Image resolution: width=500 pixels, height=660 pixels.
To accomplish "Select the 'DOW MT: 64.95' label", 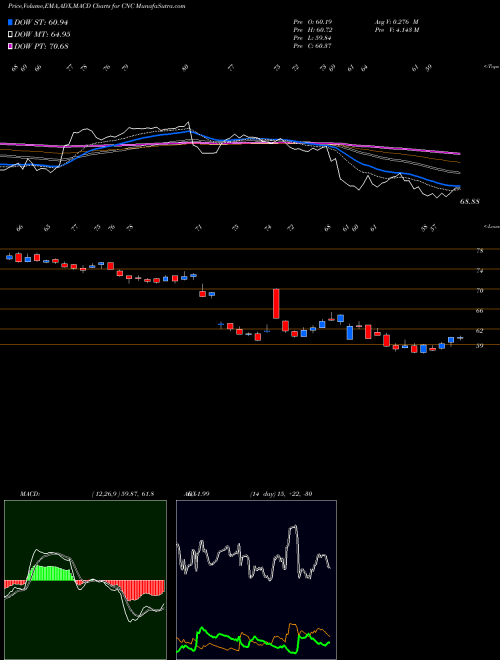I will (42, 35).
